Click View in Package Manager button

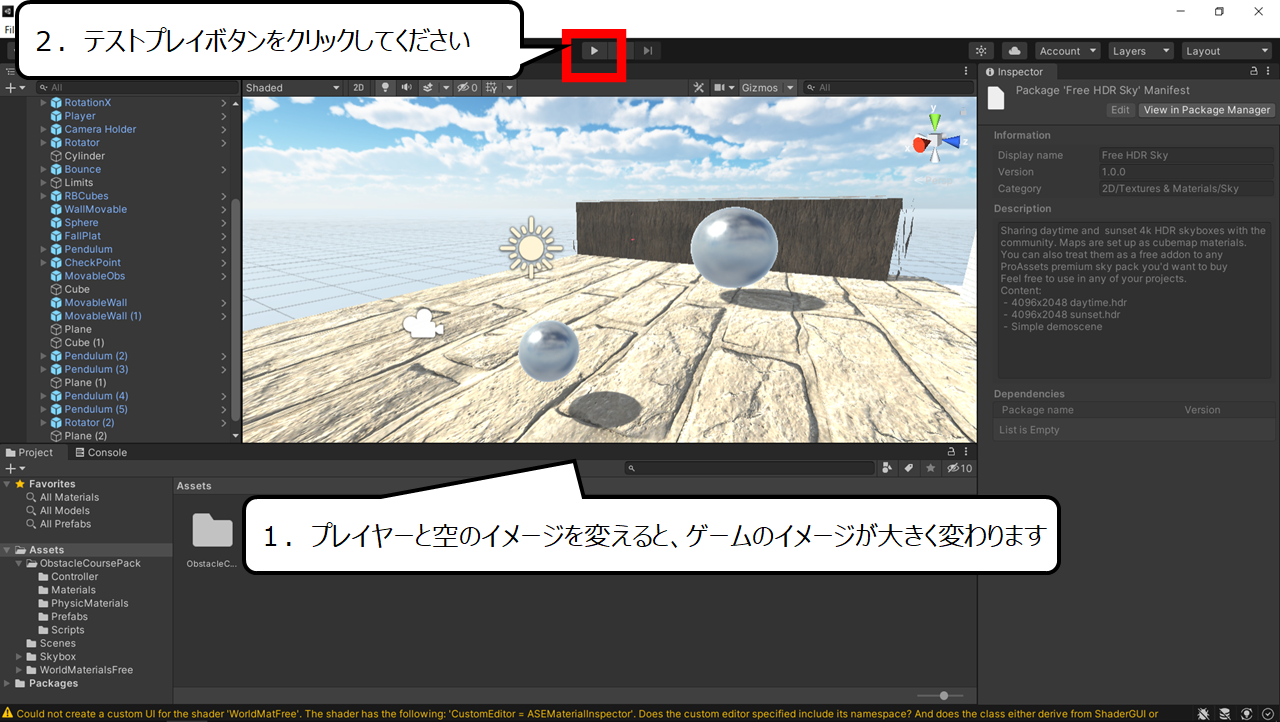pos(1206,110)
